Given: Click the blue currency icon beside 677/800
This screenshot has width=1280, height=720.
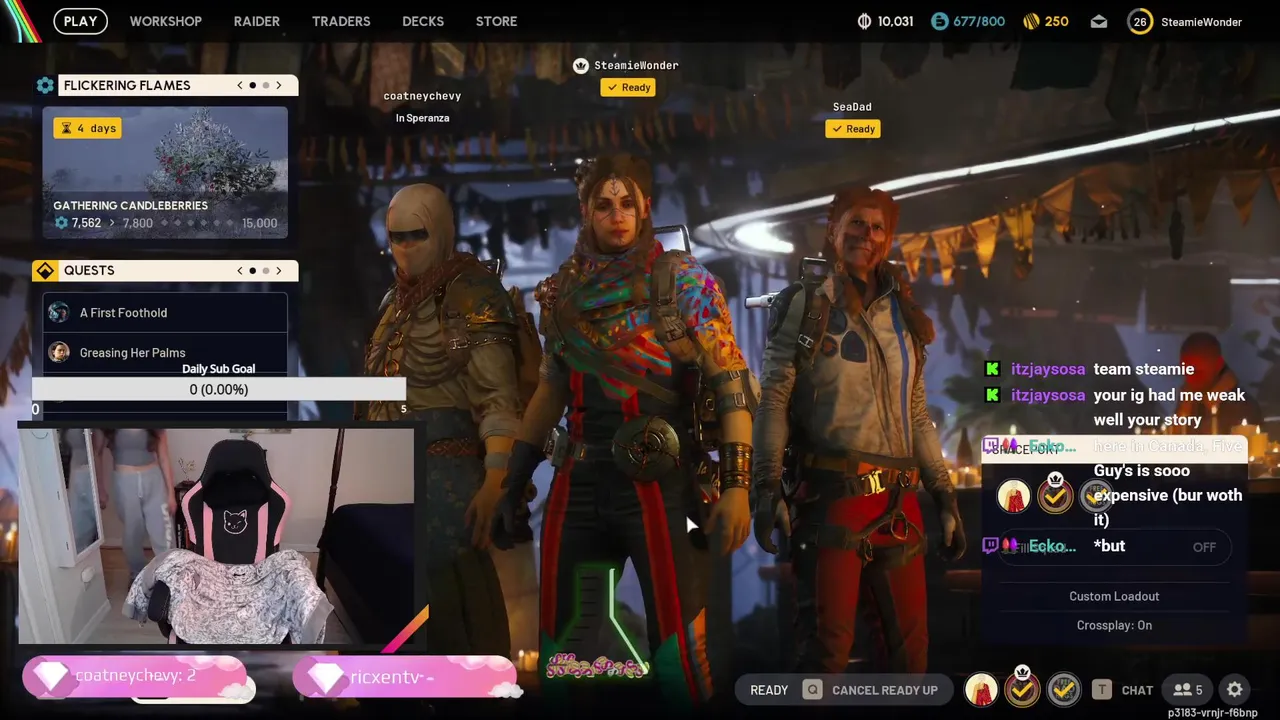Looking at the screenshot, I should pos(939,21).
